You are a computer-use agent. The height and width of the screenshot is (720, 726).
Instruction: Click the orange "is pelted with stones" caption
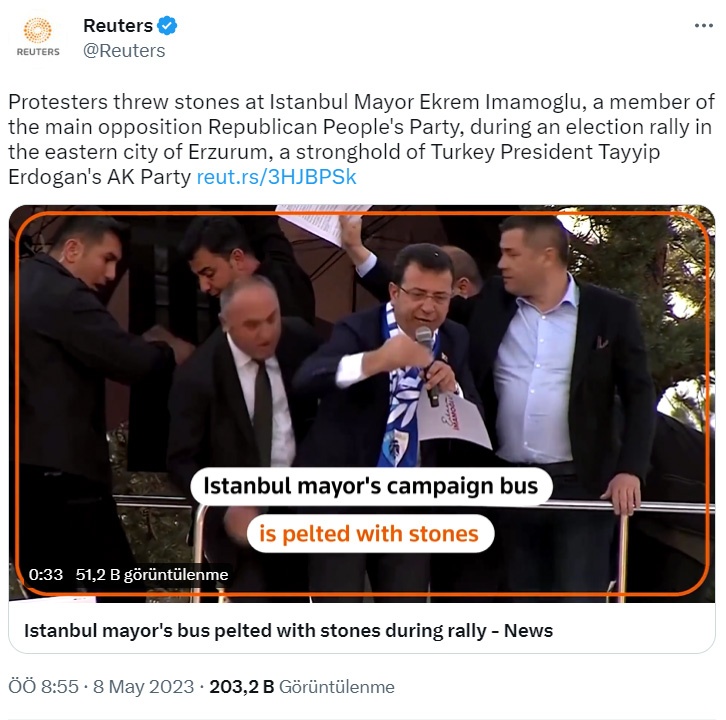(x=370, y=534)
